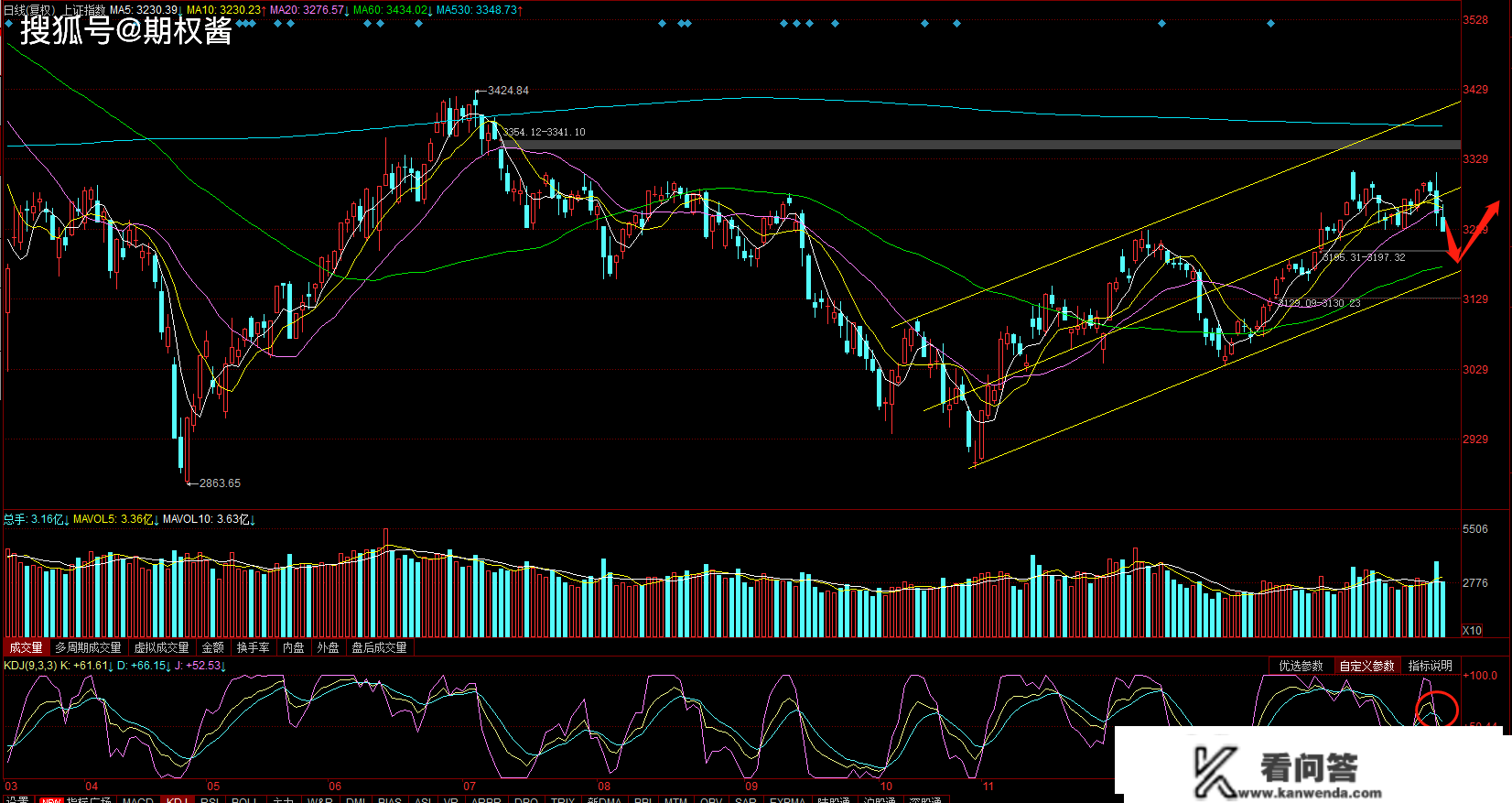Switch indicator to MACD
1512x803 pixels.
pos(138,799)
